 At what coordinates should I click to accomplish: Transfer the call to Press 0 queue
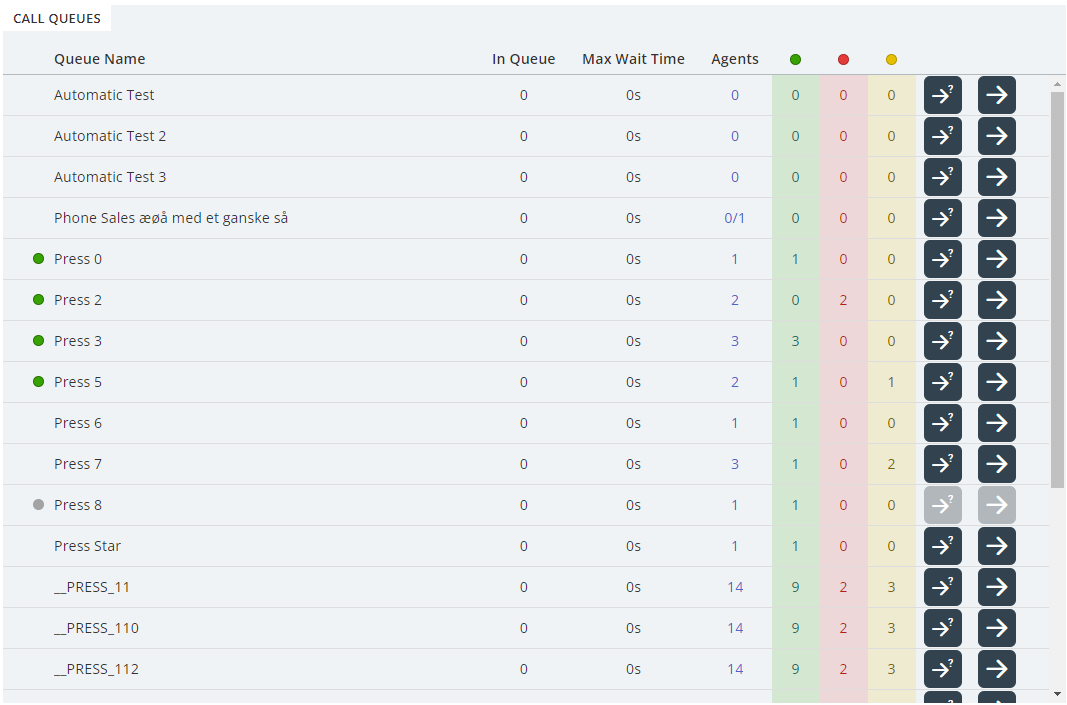(x=996, y=259)
